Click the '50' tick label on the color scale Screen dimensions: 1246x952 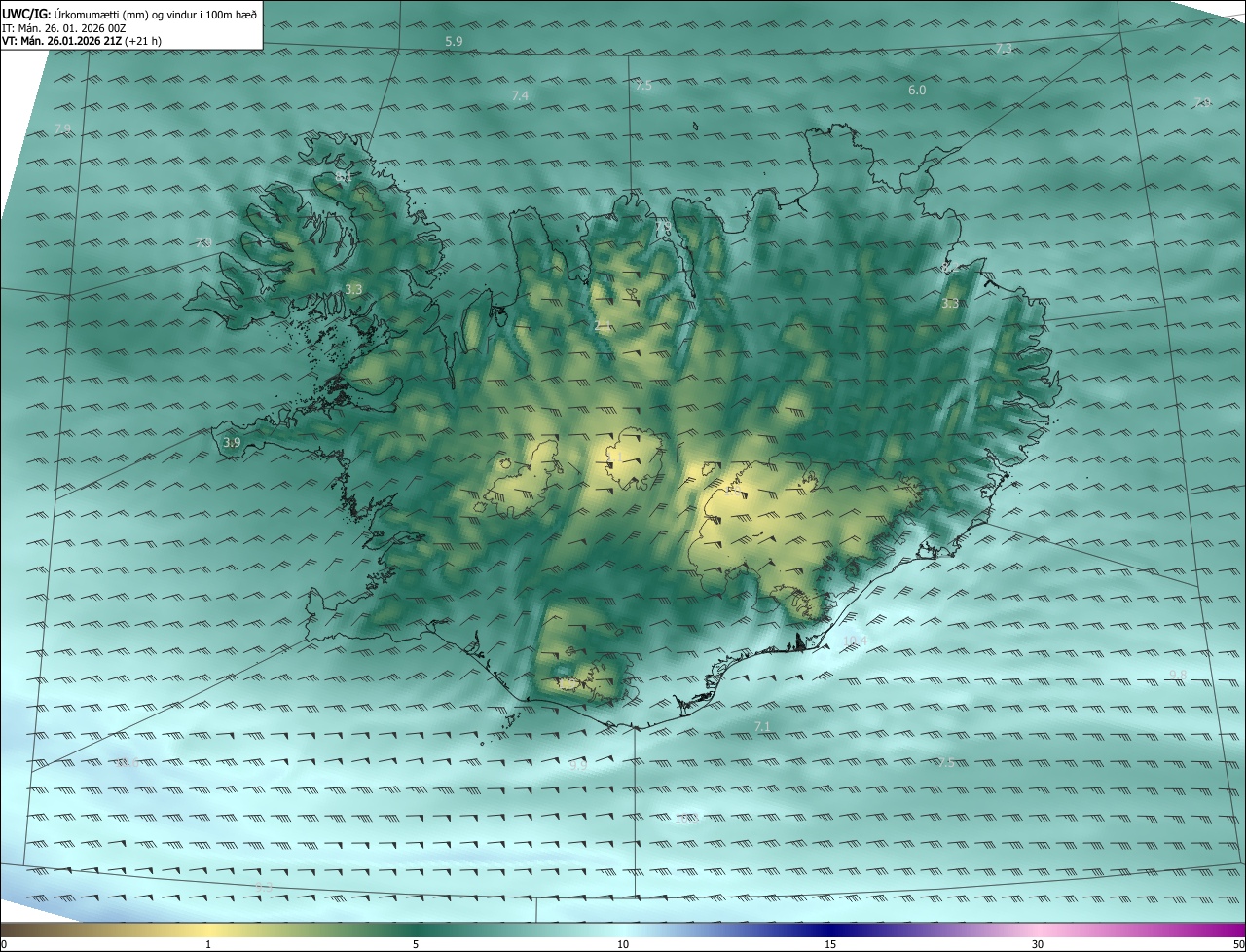tap(1238, 944)
